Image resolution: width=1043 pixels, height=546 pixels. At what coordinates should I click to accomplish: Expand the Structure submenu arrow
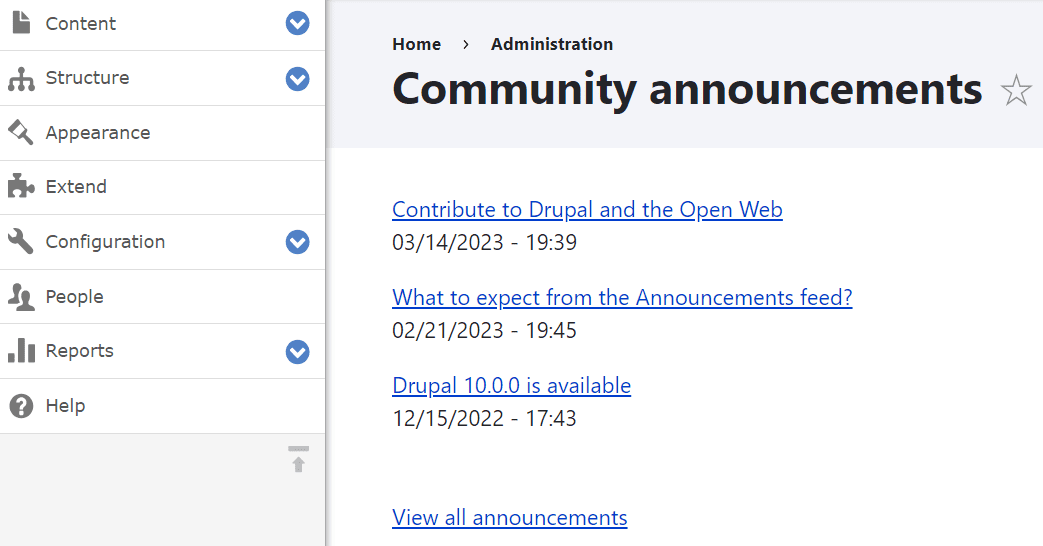tap(297, 78)
